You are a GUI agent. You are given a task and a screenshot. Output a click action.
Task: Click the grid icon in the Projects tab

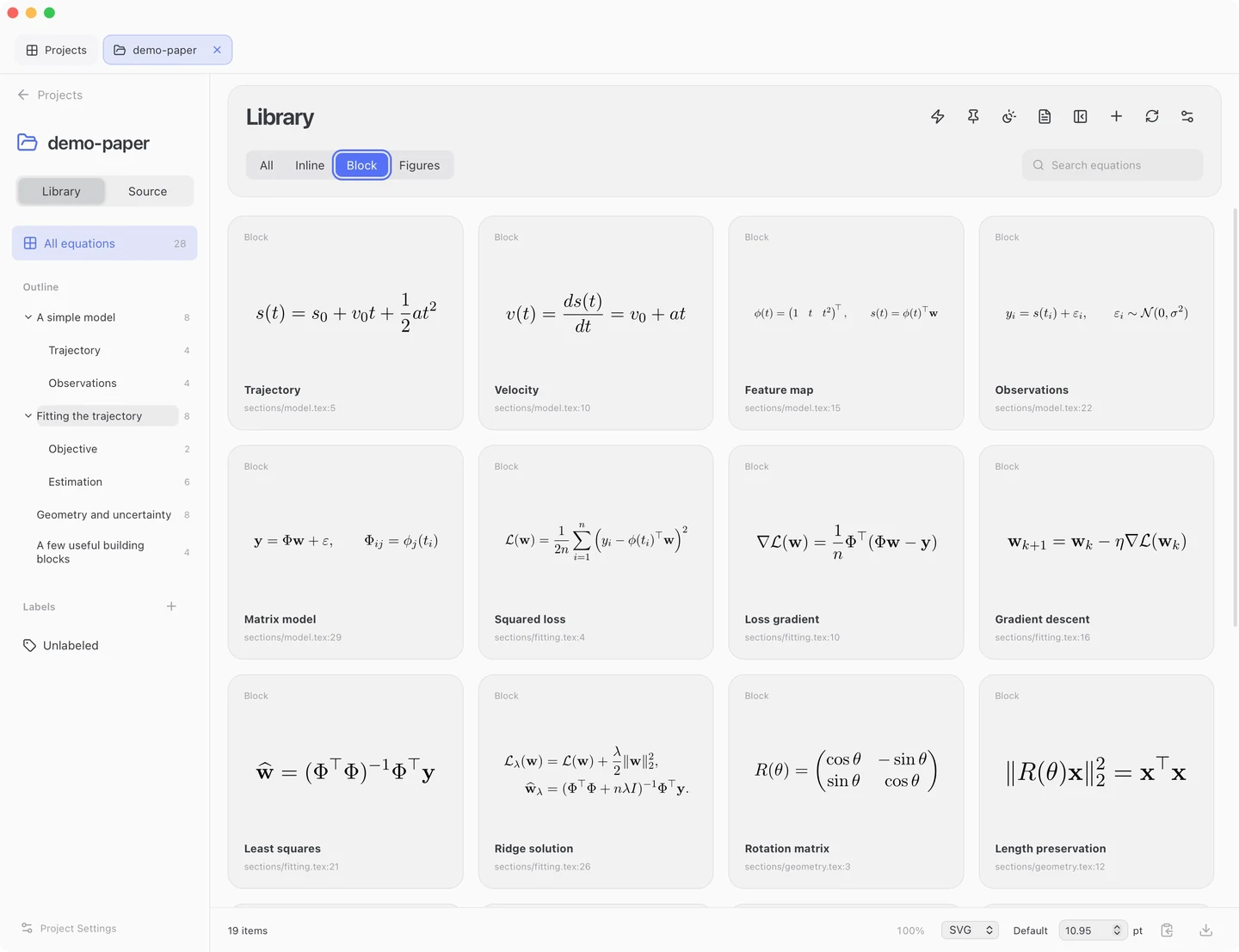tap(32, 50)
